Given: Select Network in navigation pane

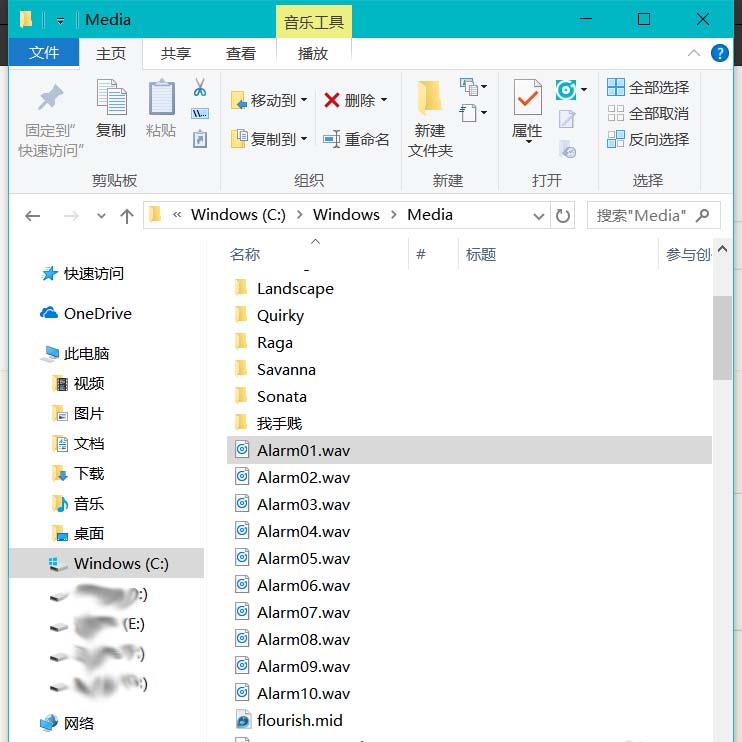Looking at the screenshot, I should point(67,723).
